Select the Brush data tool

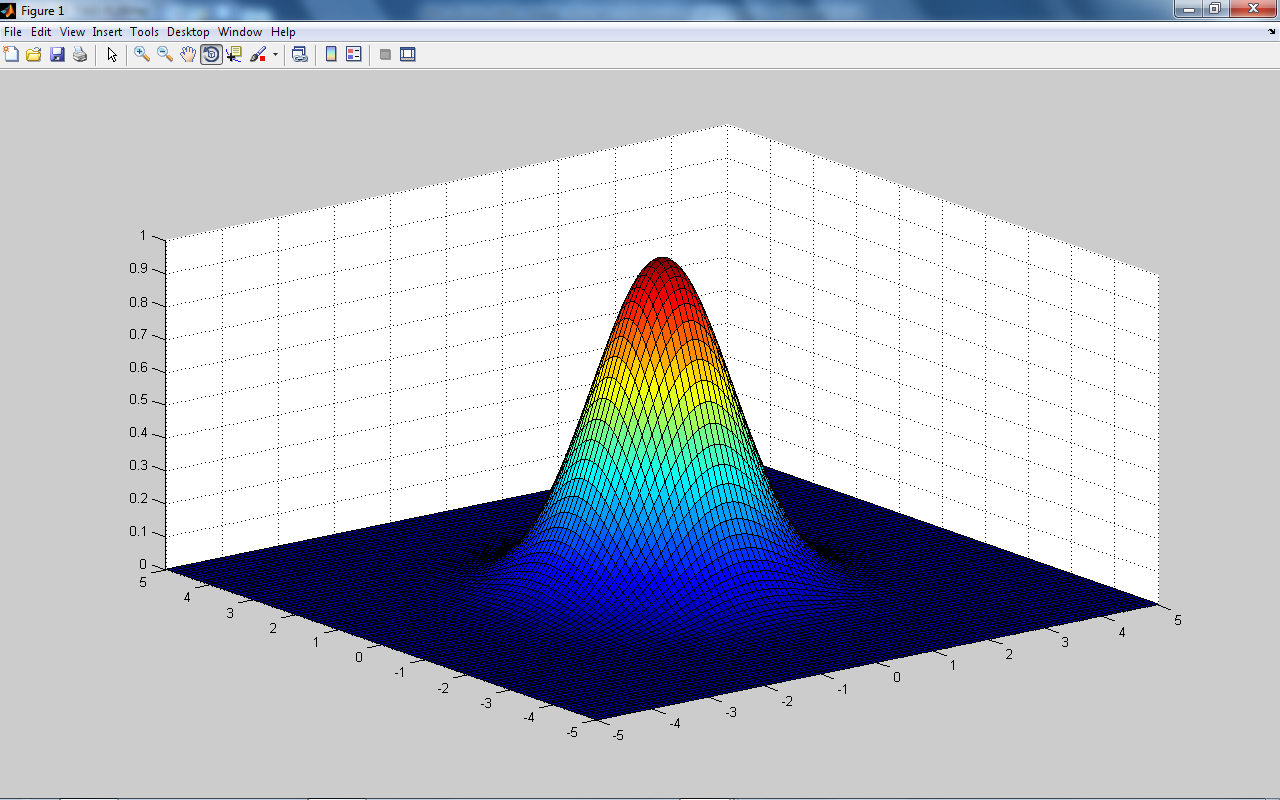pyautogui.click(x=258, y=54)
